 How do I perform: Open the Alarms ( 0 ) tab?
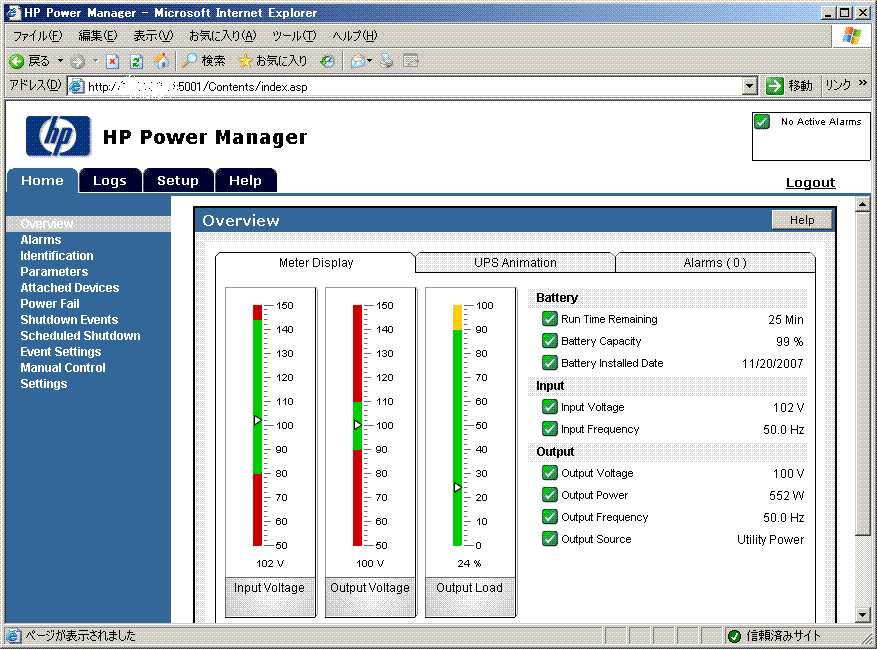715,263
